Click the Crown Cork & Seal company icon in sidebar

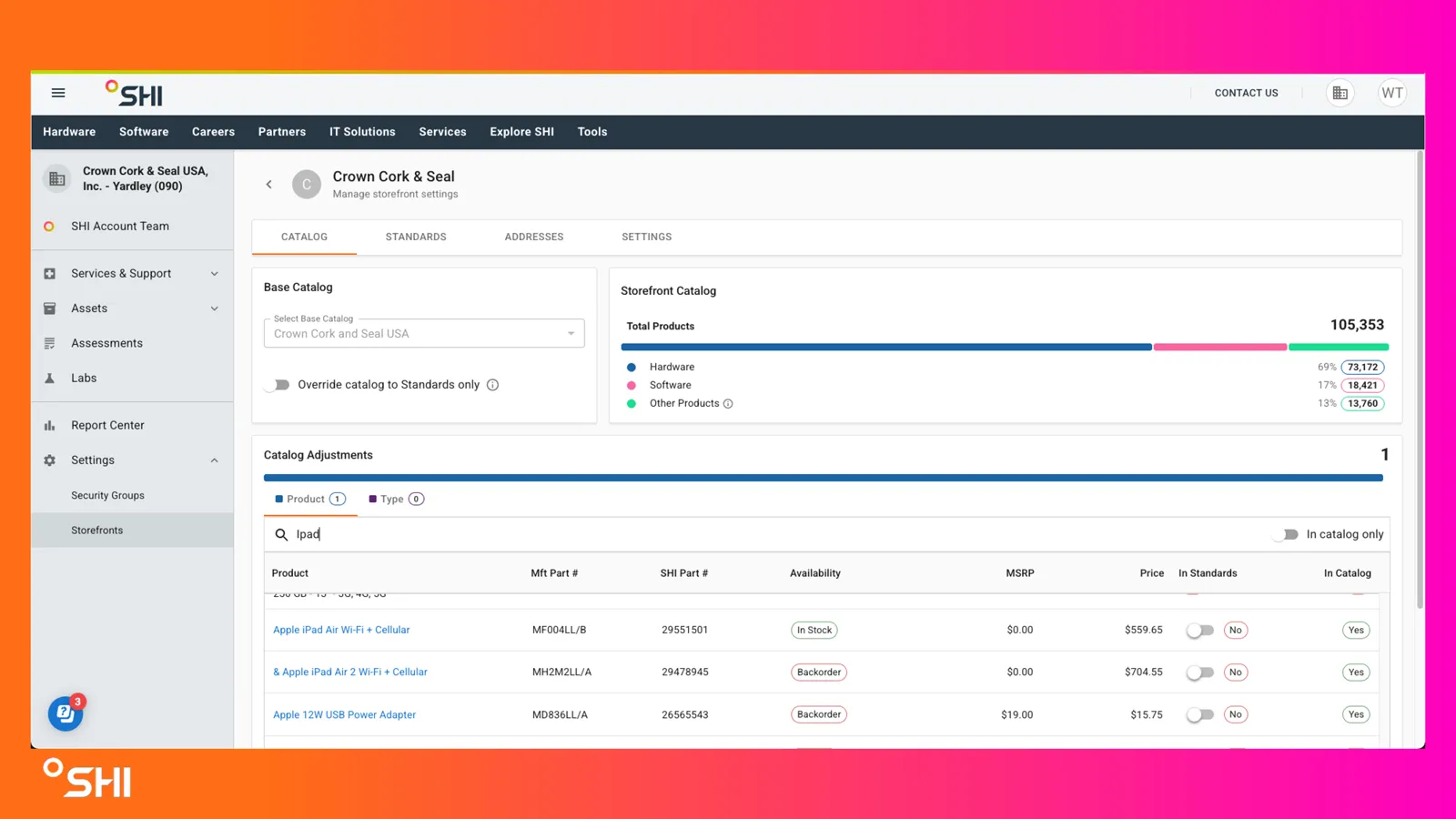(57, 178)
